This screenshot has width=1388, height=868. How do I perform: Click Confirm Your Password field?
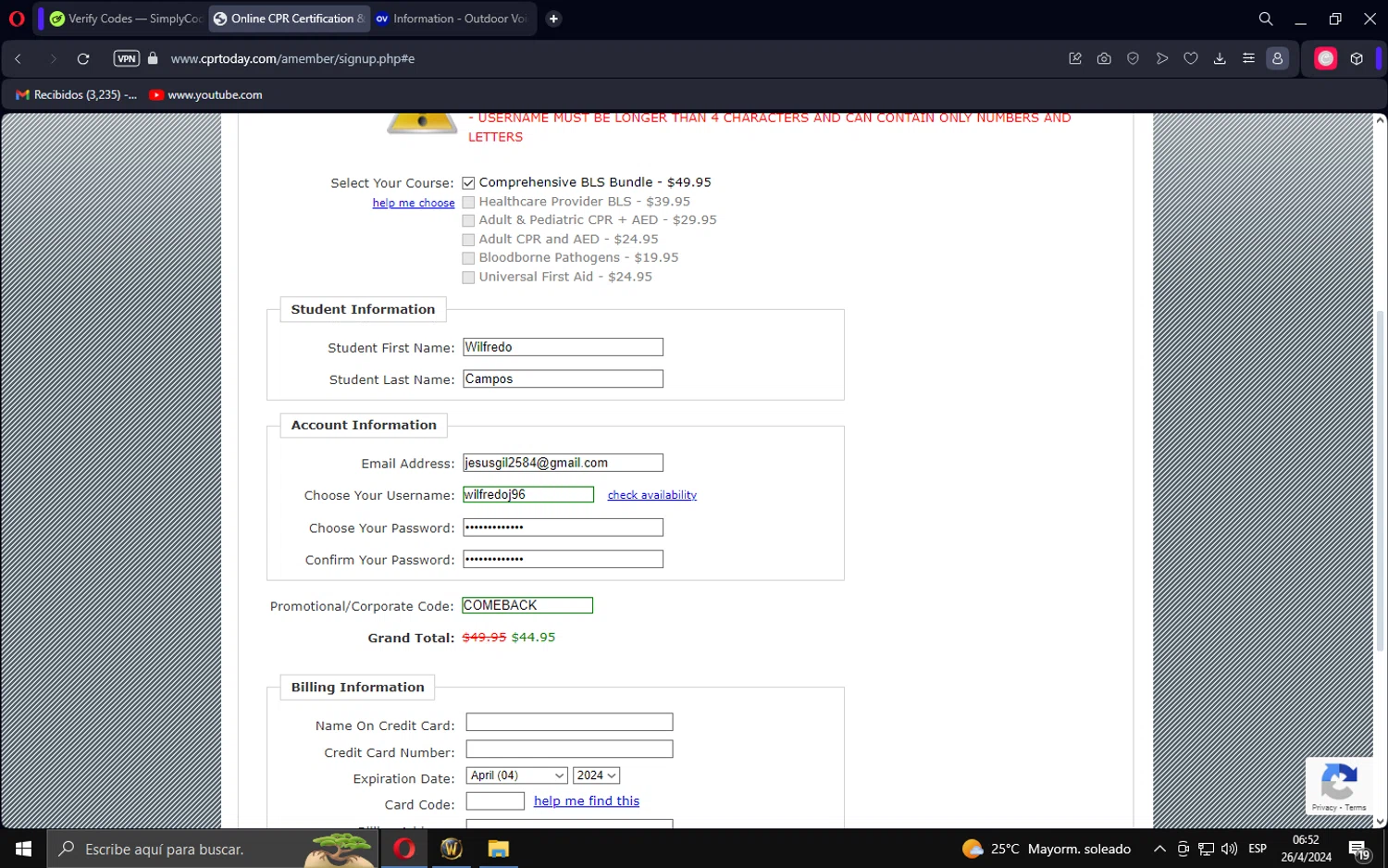coord(563,559)
